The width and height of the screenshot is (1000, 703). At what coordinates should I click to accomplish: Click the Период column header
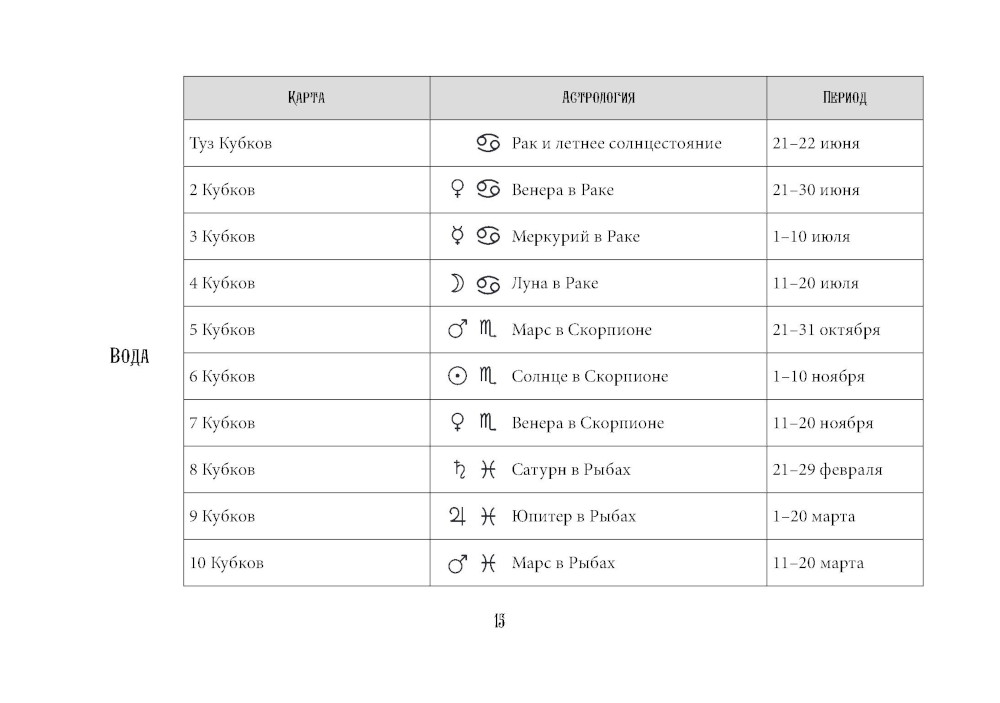click(x=844, y=98)
